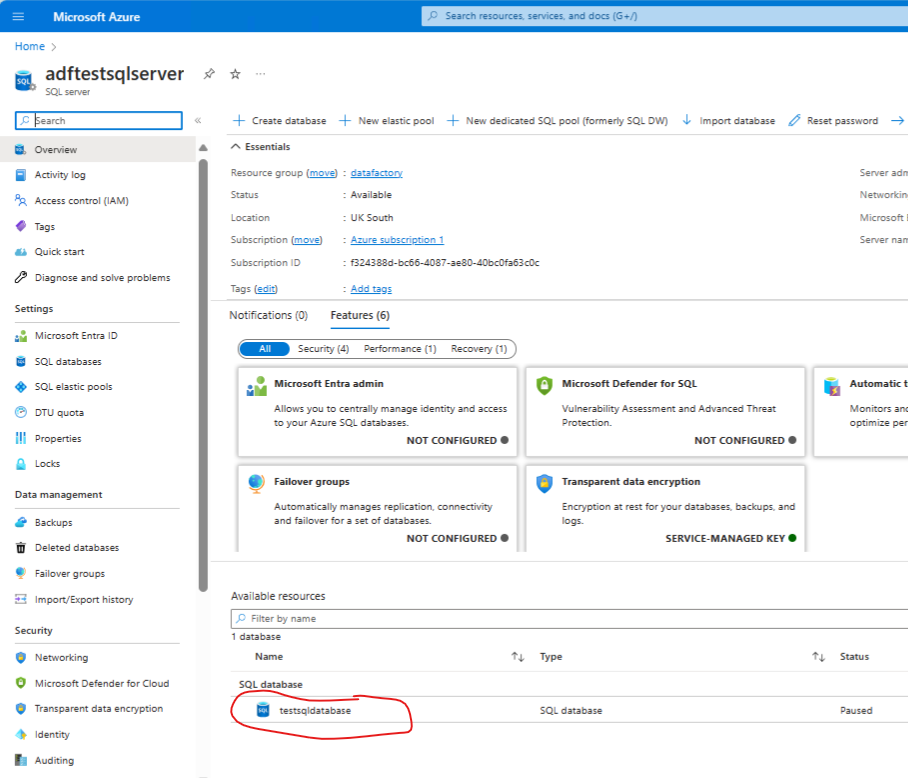Viewport: 908px width, 778px height.
Task: Open the Azure portal hamburger menu
Action: (x=19, y=17)
